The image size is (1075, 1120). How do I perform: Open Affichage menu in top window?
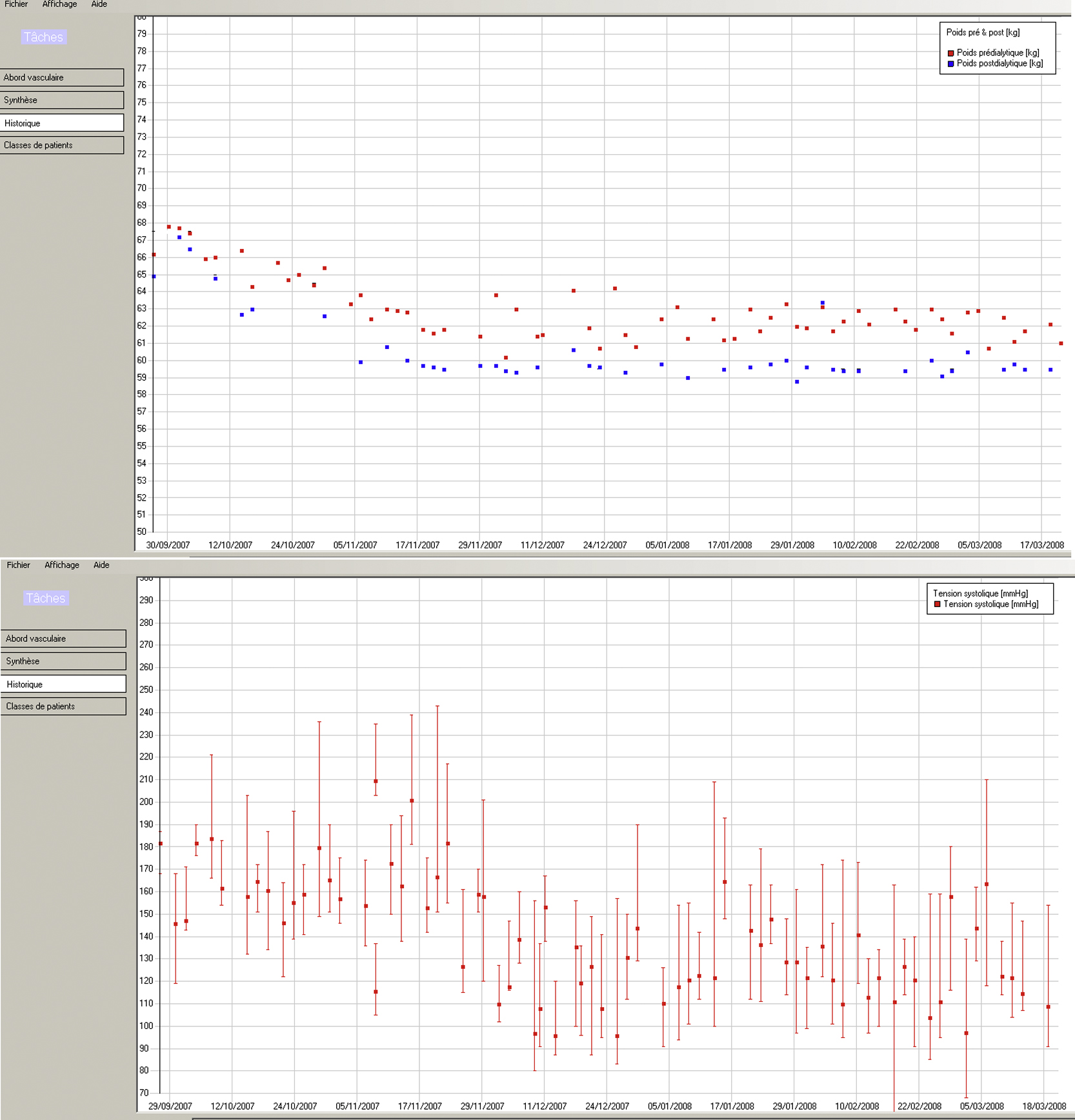point(59,4)
